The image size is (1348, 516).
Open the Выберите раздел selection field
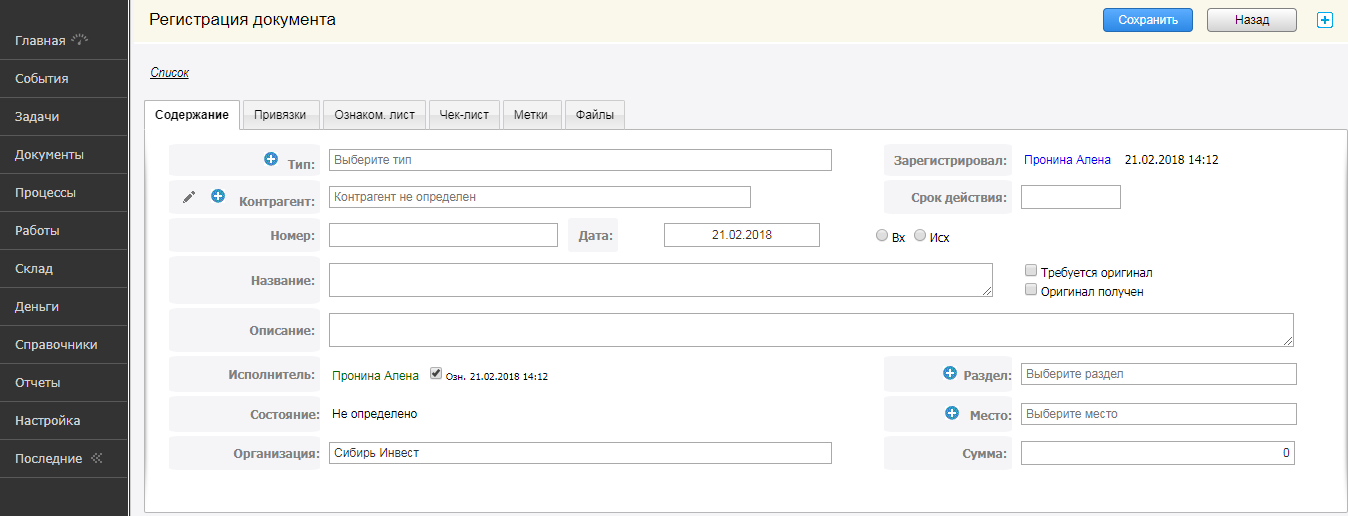1158,374
